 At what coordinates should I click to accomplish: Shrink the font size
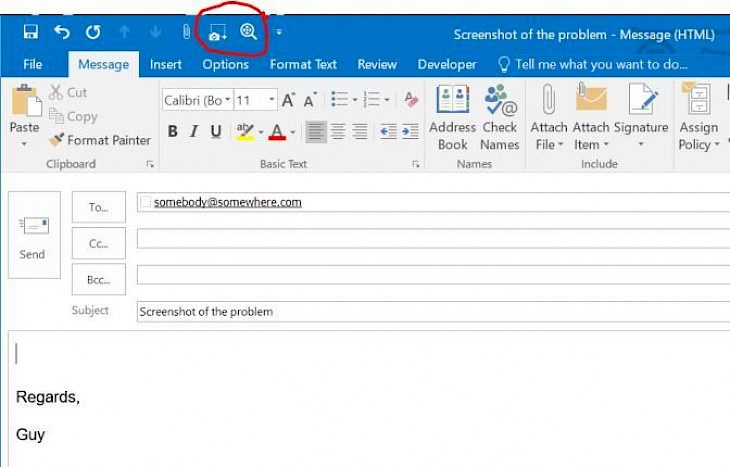coord(310,100)
